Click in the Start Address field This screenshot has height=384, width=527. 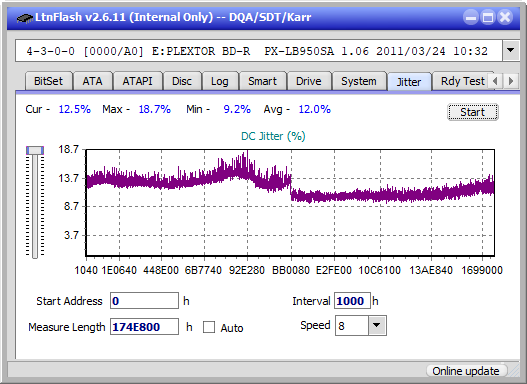[x=145, y=300]
